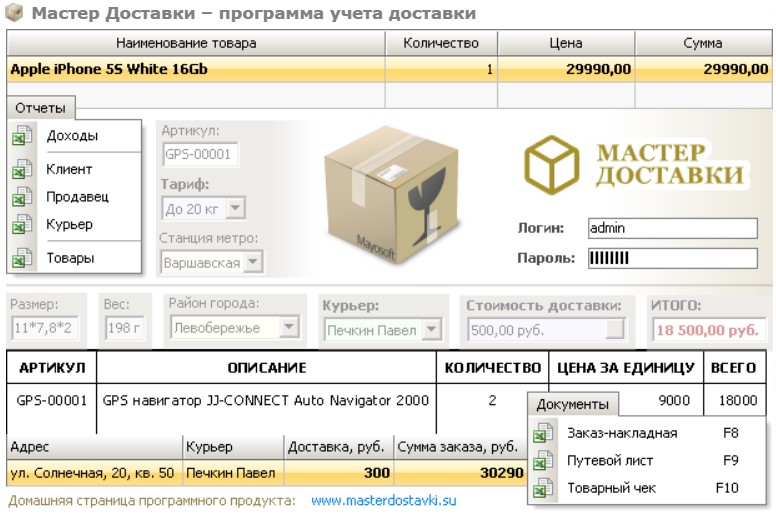Click the quantity cell 1 in iPhone row
This screenshot has height=521, width=776.
441,69
